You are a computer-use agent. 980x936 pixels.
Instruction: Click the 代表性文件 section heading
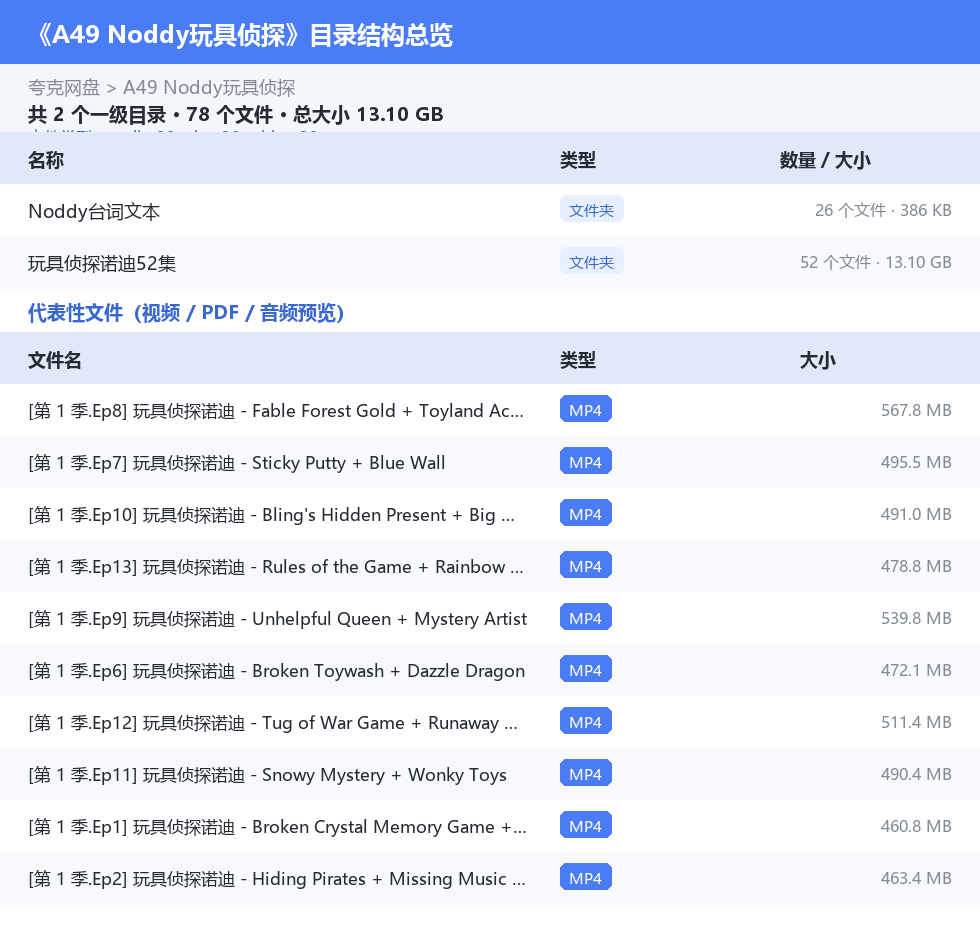186,312
